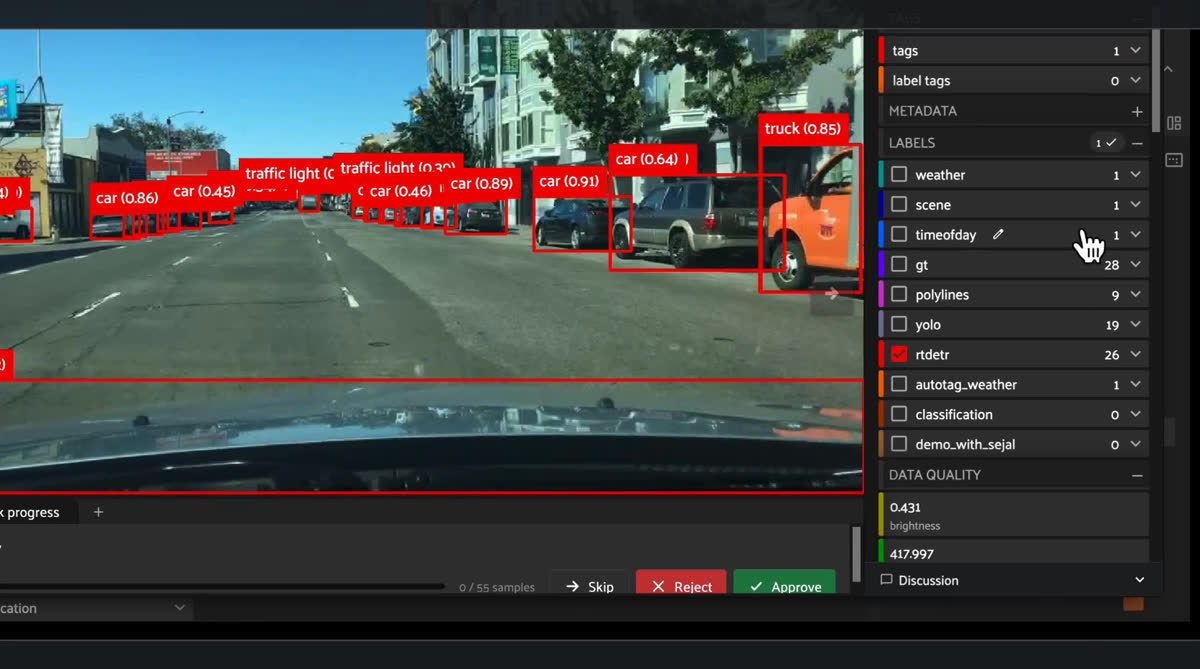Select the car (0.45) detection label
Viewport: 1200px width, 669px height.
[x=204, y=191]
